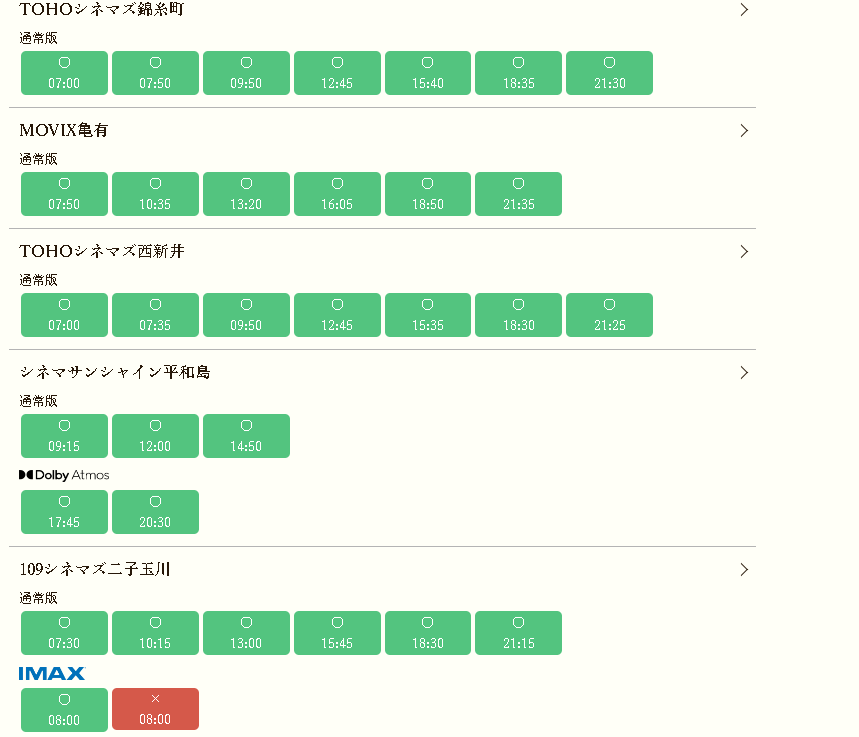Click 通常版 label under MOVIX亀有
The height and width of the screenshot is (737, 859).
38,159
